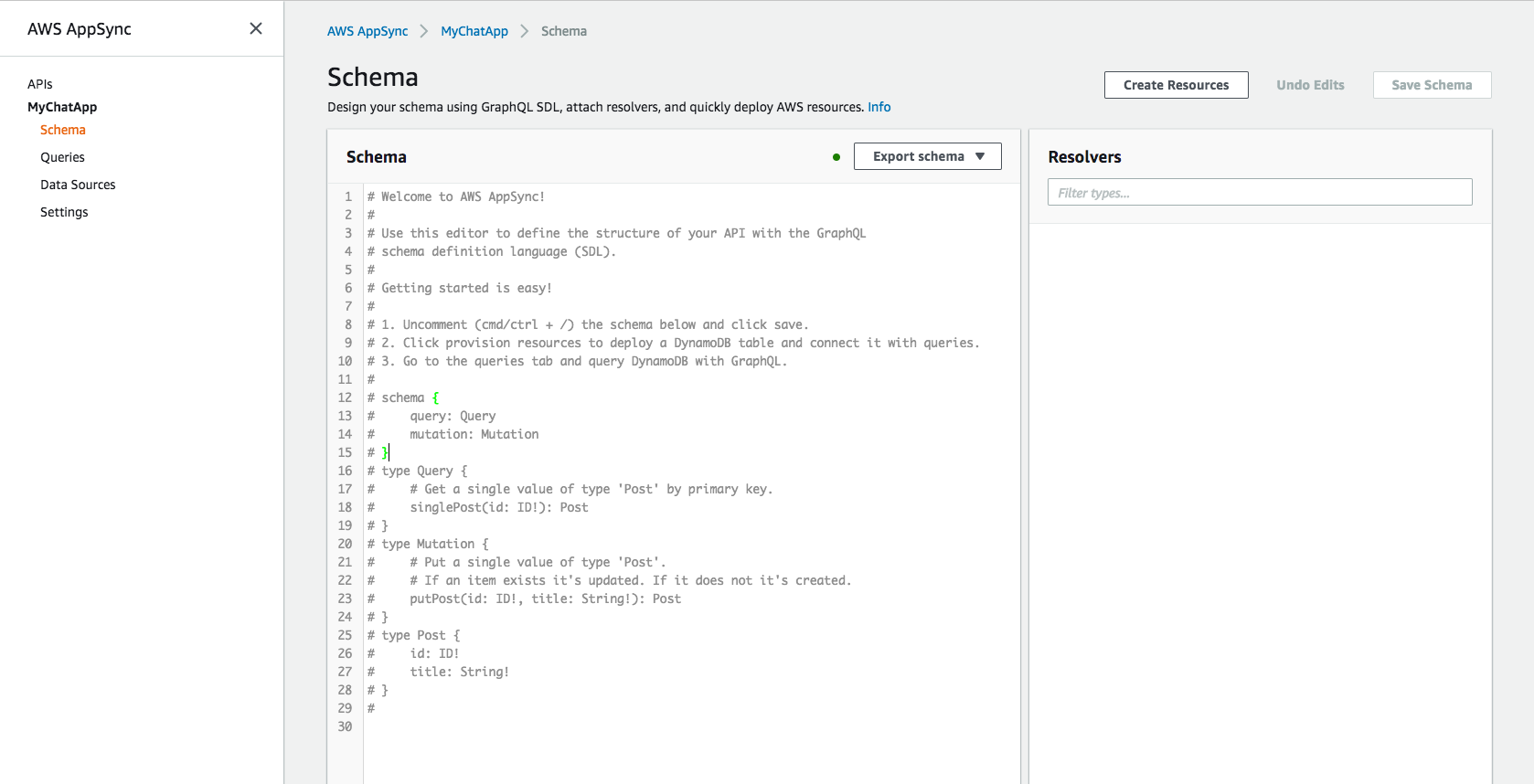This screenshot has width=1534, height=784.
Task: Focus the Filter types input field
Action: pos(1260,192)
